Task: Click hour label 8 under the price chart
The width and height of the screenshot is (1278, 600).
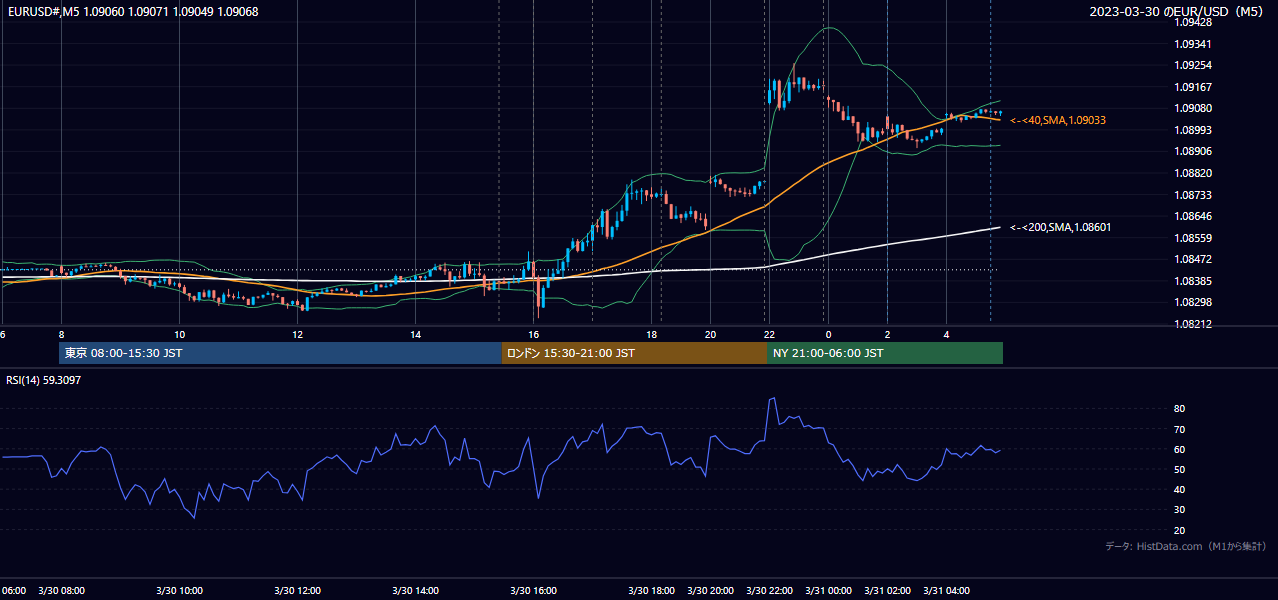Action: pos(61,334)
